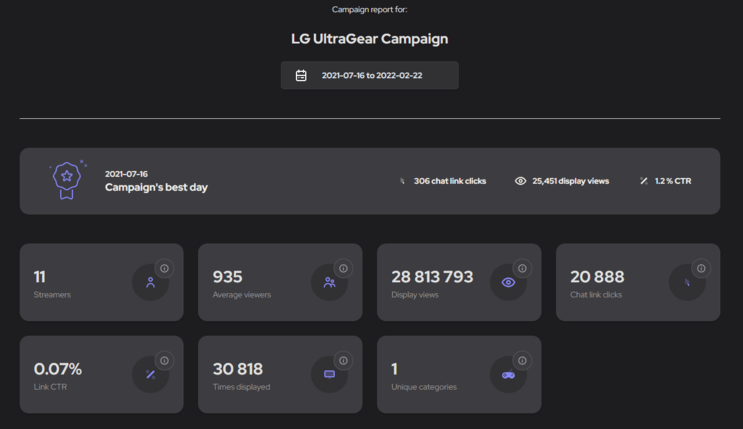Click the 0.07% Link CTR value
743x429 pixels.
click(x=58, y=369)
